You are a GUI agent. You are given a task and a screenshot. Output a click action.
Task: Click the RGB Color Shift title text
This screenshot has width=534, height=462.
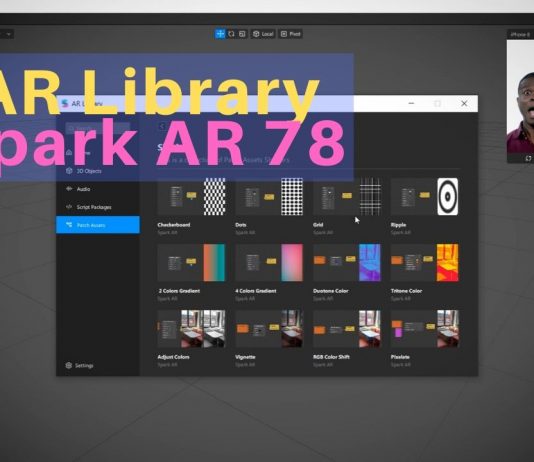click(331, 357)
